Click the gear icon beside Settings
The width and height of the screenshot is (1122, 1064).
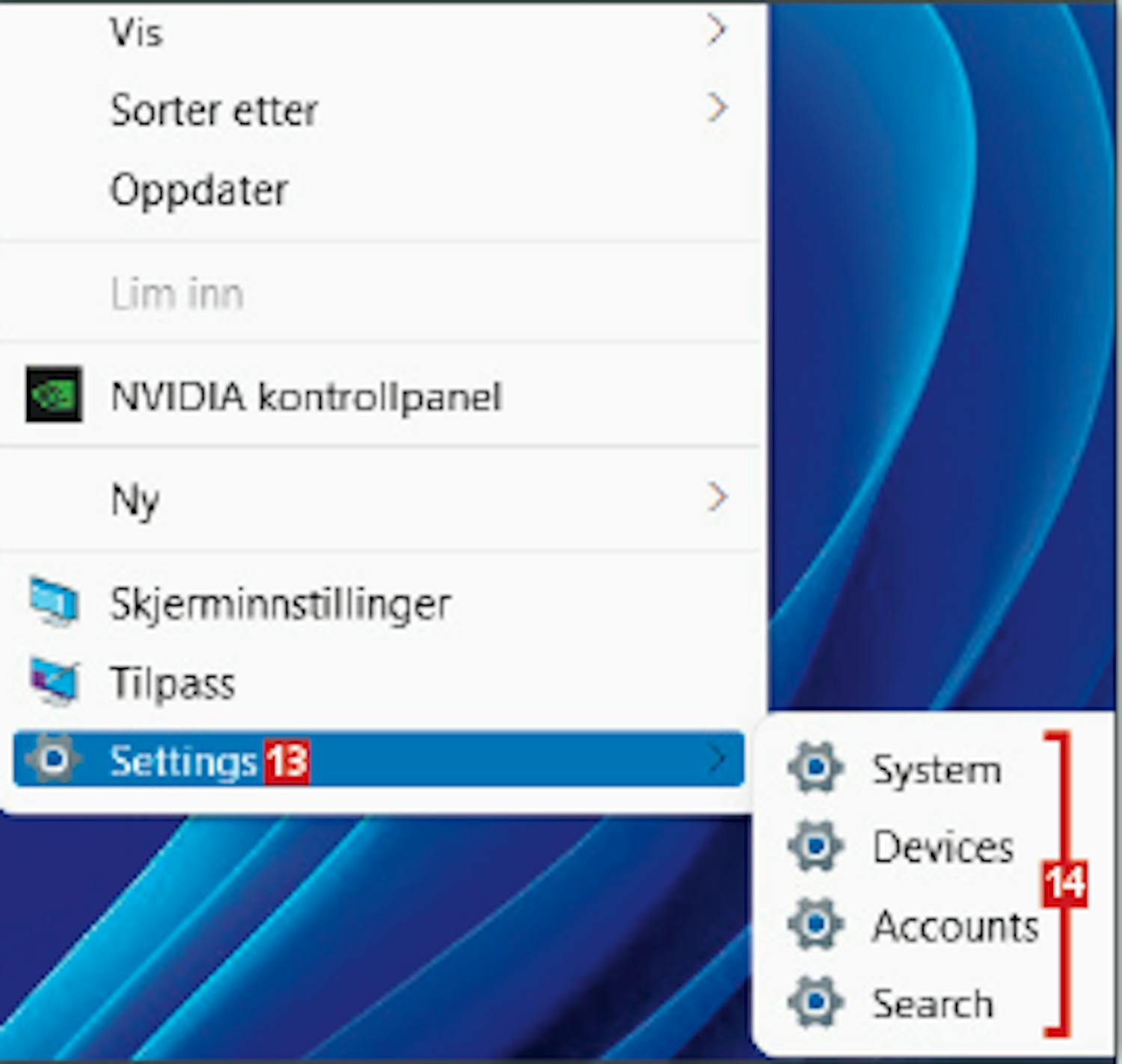pos(52,759)
